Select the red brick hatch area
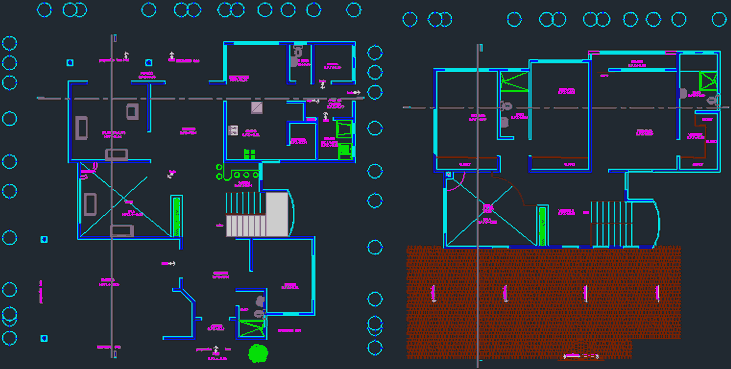 (543, 303)
